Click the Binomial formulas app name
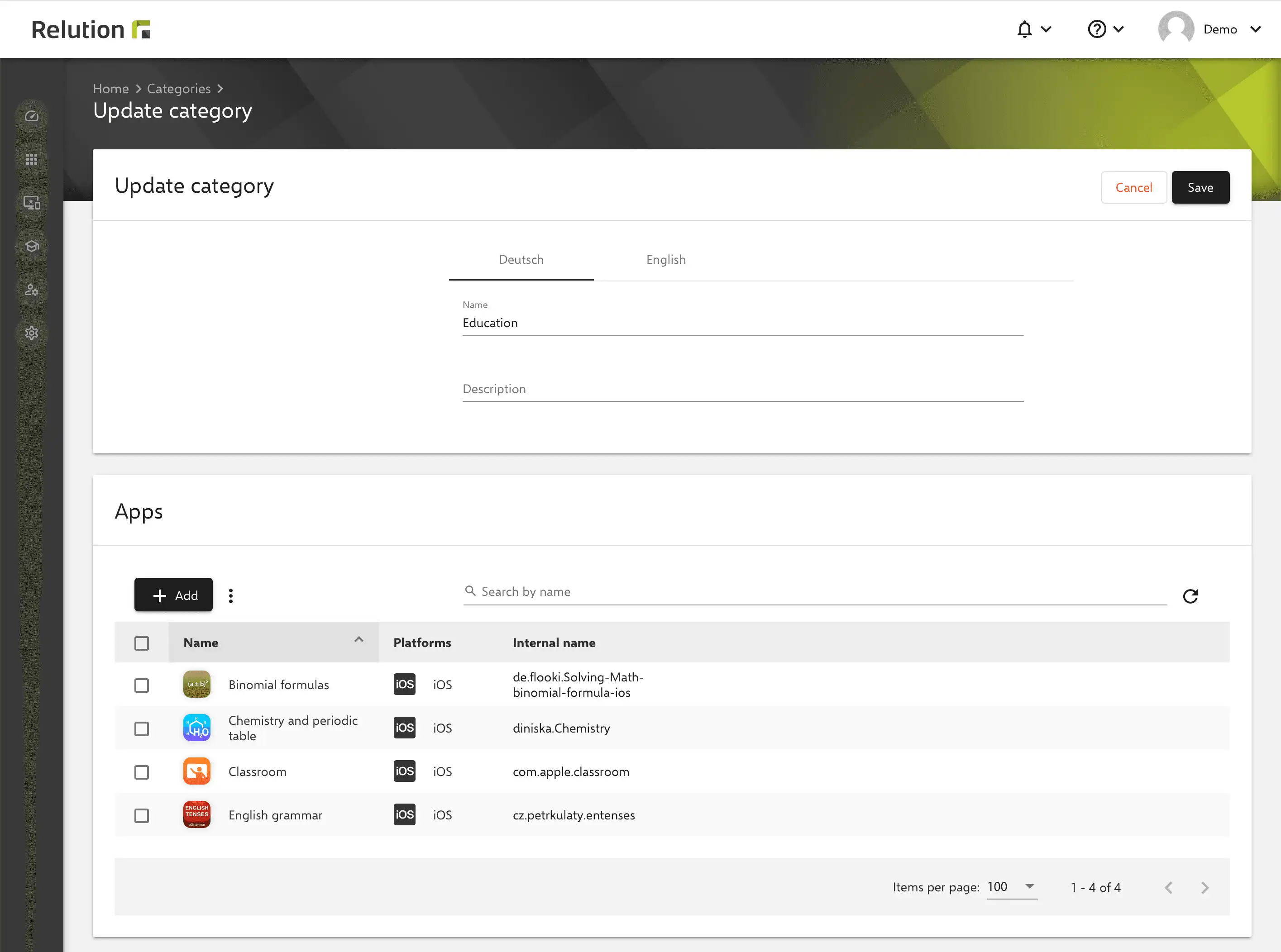 [x=278, y=685]
